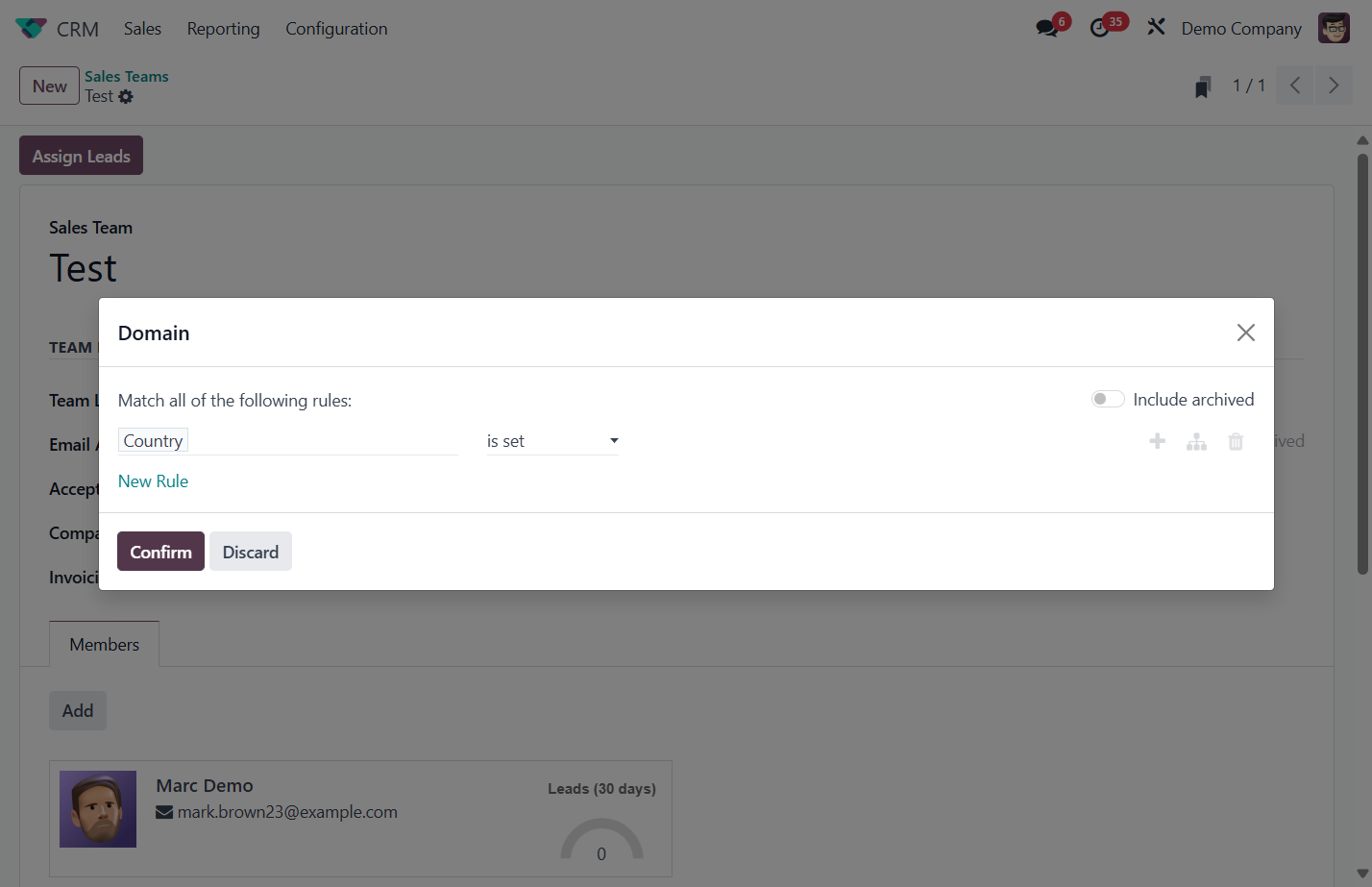
Task: Click the 1 / 1 pager counter
Action: pyautogui.click(x=1249, y=86)
